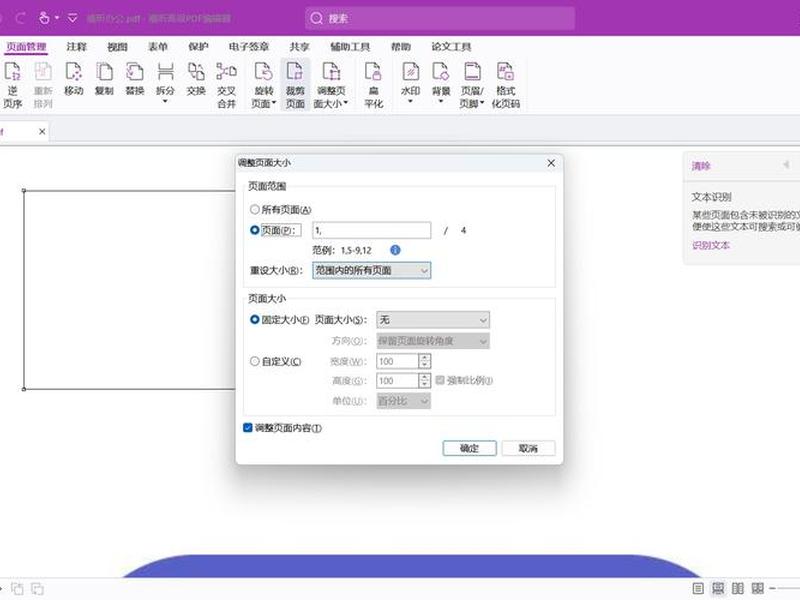Toggle 强制比例 constrain proportions checkbox
Screen dimensions: 800x600
(440, 380)
